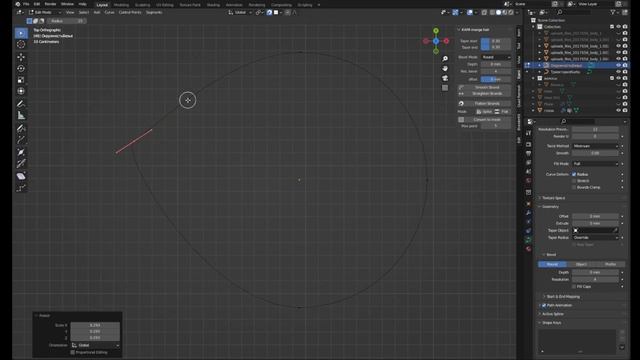Toggle X-ray display in viewport header

coord(484,13)
